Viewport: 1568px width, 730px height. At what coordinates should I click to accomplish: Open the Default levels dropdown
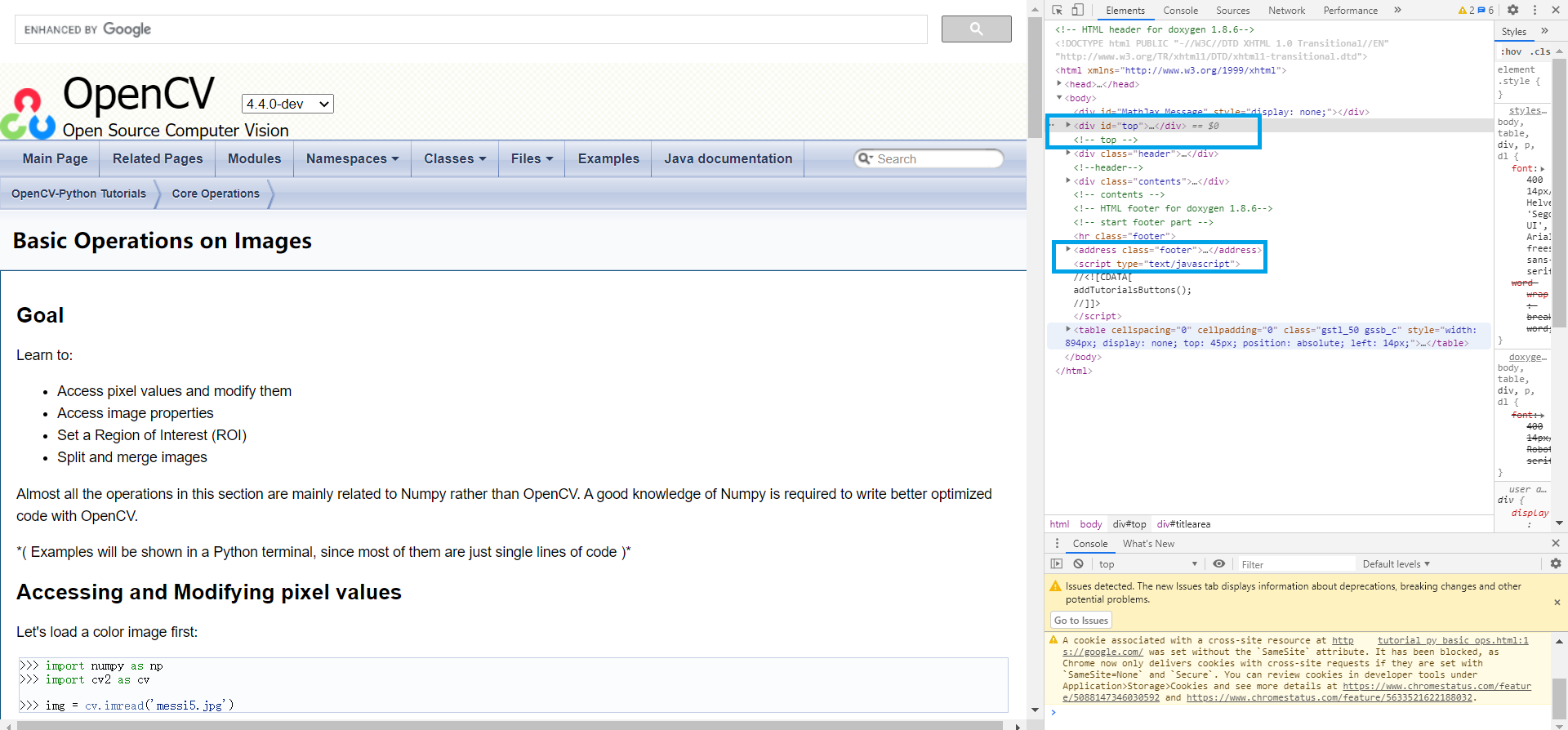[1396, 564]
